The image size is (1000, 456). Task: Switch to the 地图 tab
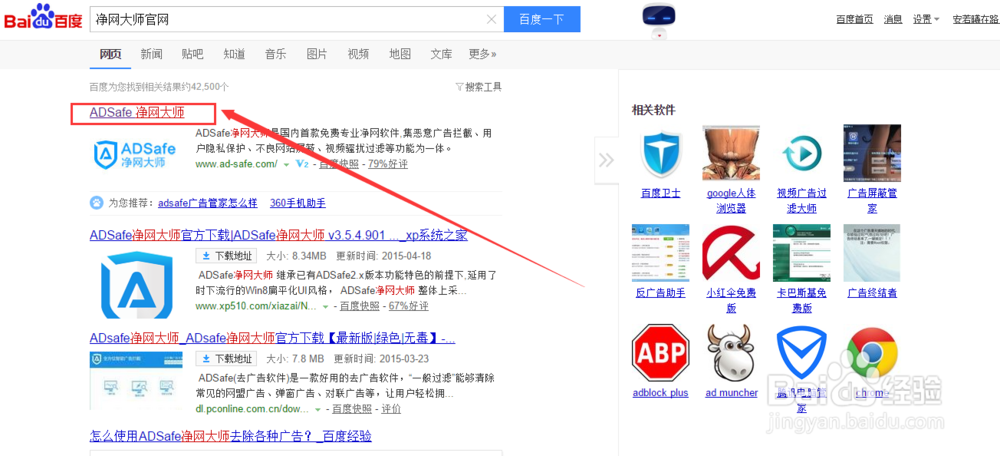400,54
